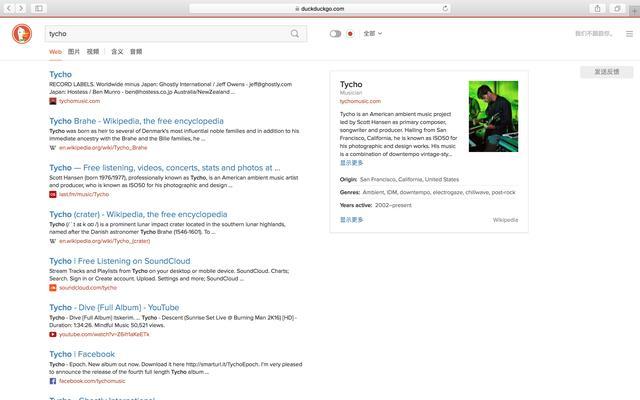Viewport: 640px width, 400px height.
Task: Go forward with Safari's forward arrow
Action: pos(21,8)
